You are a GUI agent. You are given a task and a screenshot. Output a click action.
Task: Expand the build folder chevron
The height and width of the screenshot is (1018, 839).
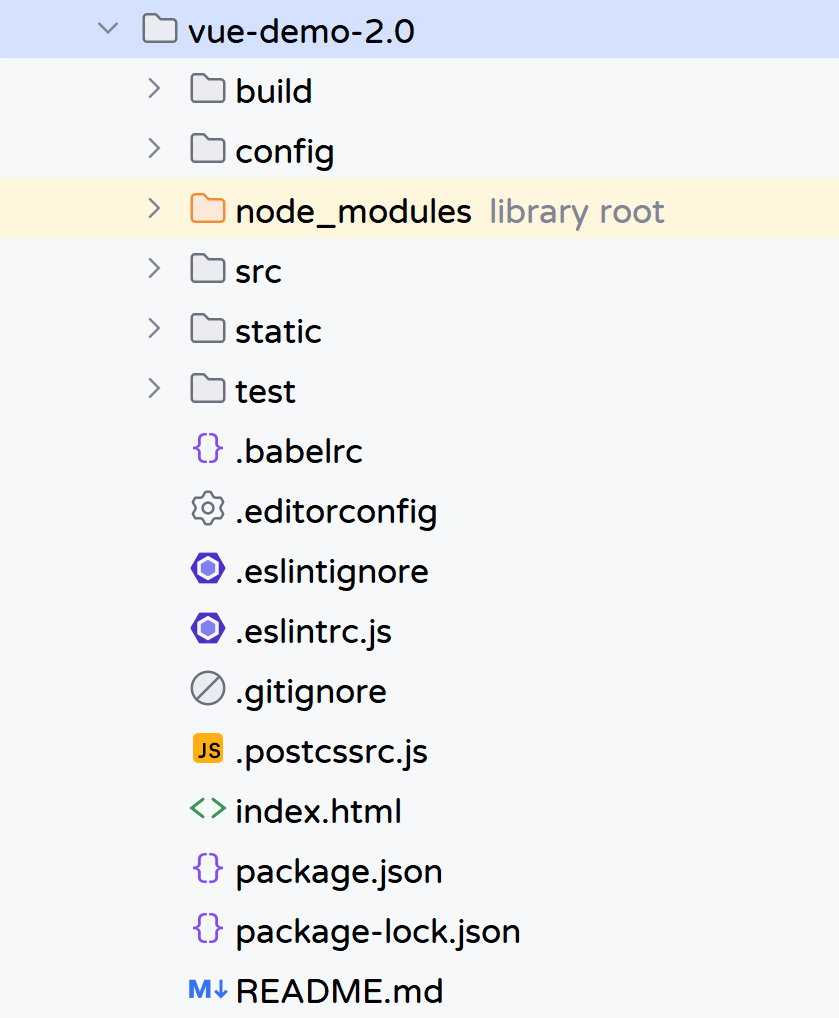pyautogui.click(x=154, y=88)
